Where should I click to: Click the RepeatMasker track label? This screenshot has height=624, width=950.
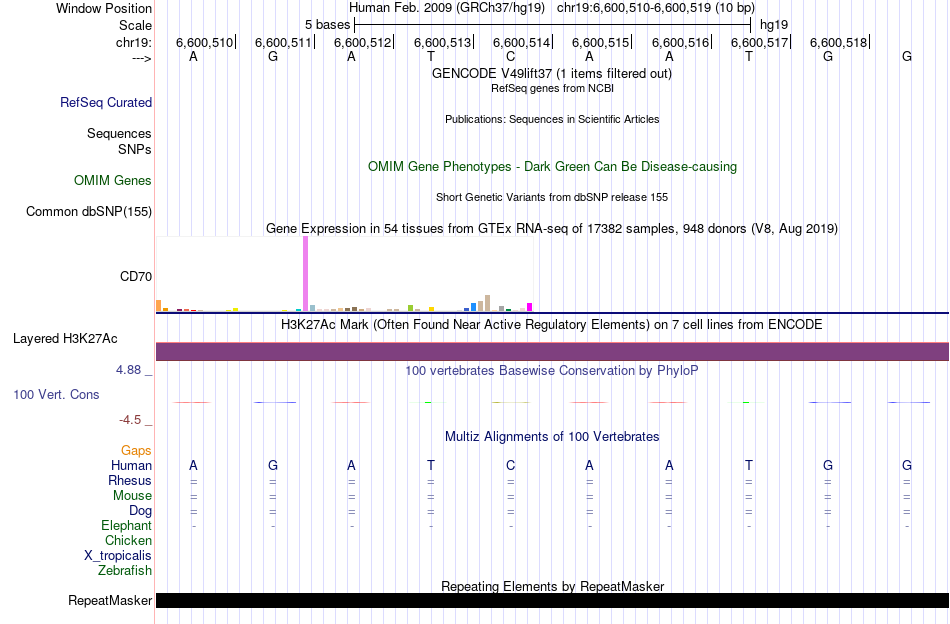(x=110, y=600)
